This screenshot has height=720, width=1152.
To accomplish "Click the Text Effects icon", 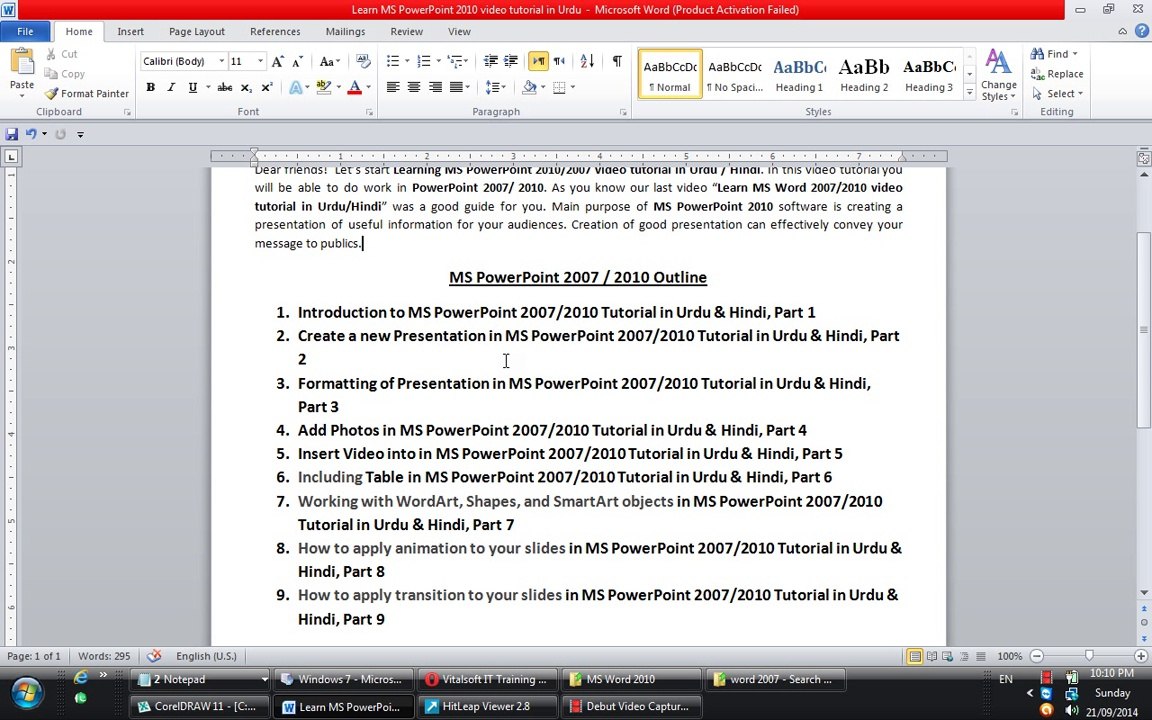I will click(295, 87).
